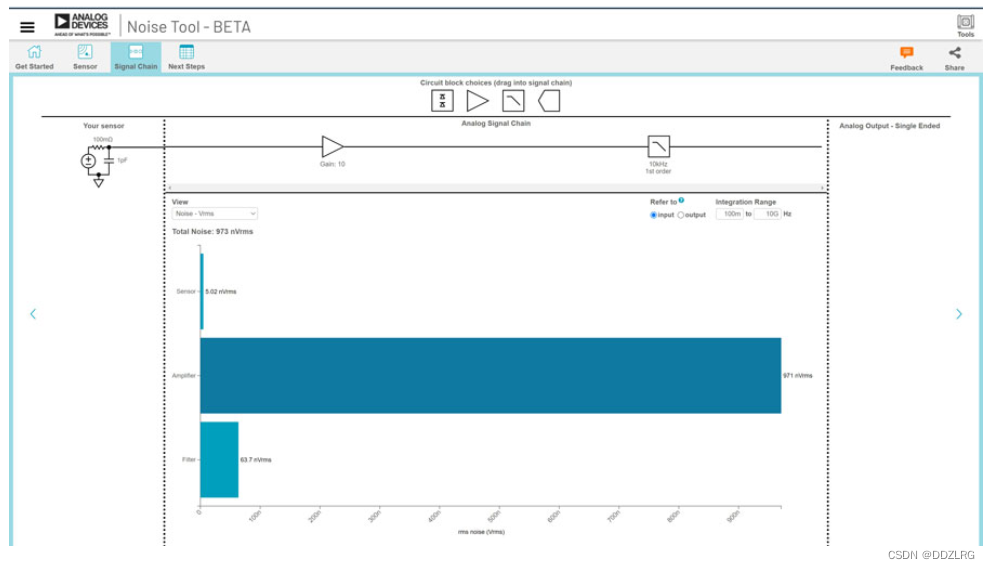Select the input refer-to radio button
The height and width of the screenshot is (569, 990).
coord(653,215)
